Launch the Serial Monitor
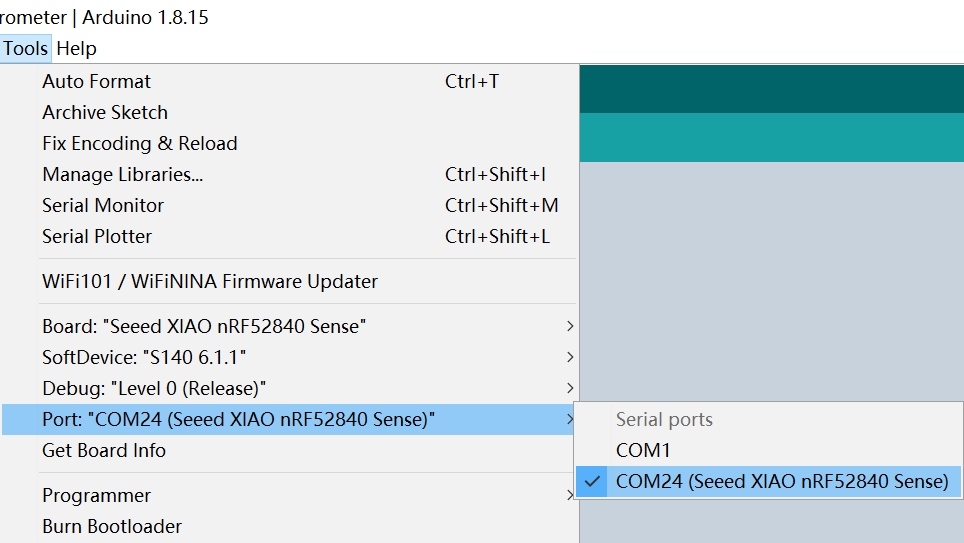 (x=290, y=205)
